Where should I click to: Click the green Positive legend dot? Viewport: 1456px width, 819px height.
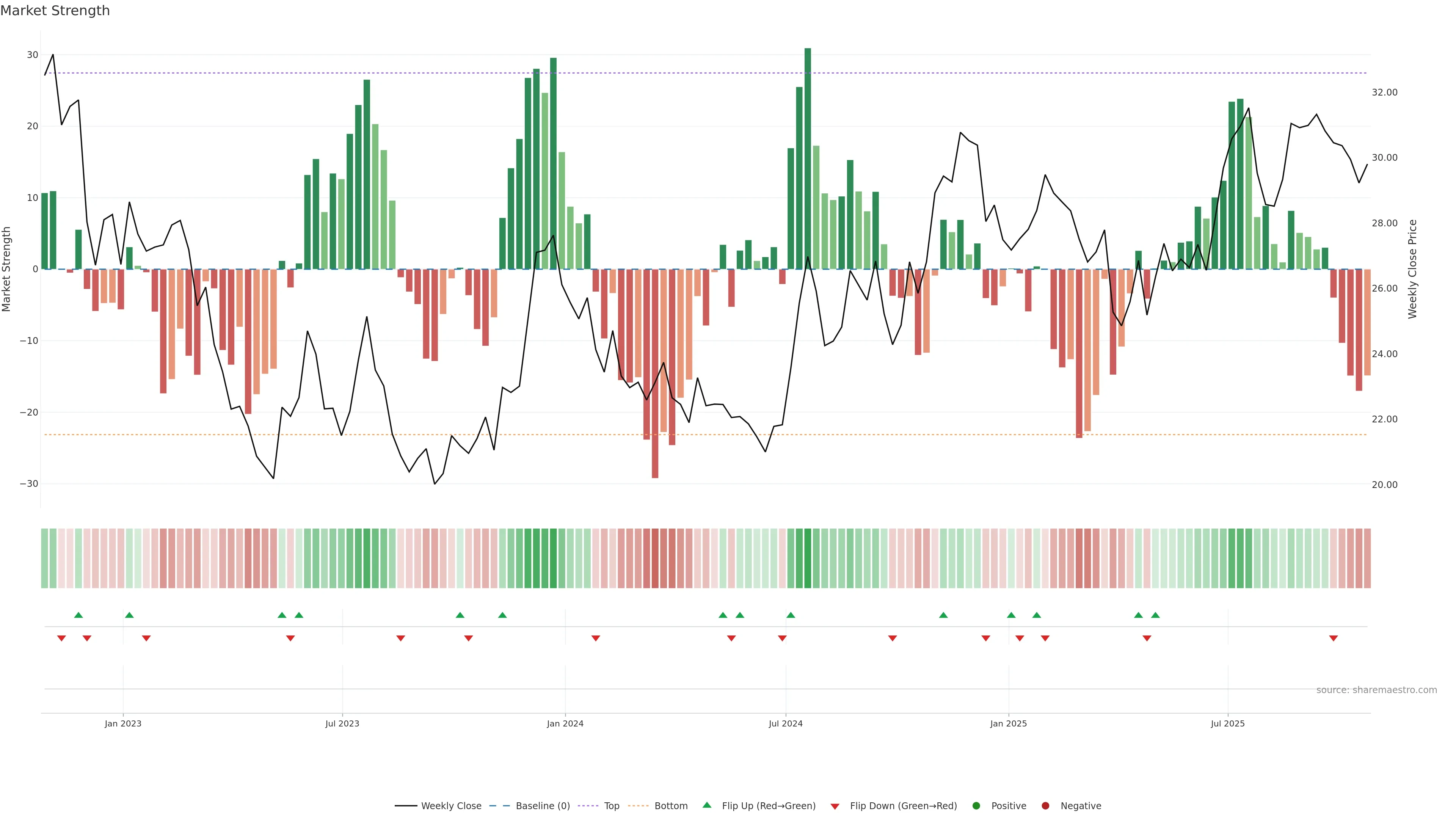[x=976, y=806]
